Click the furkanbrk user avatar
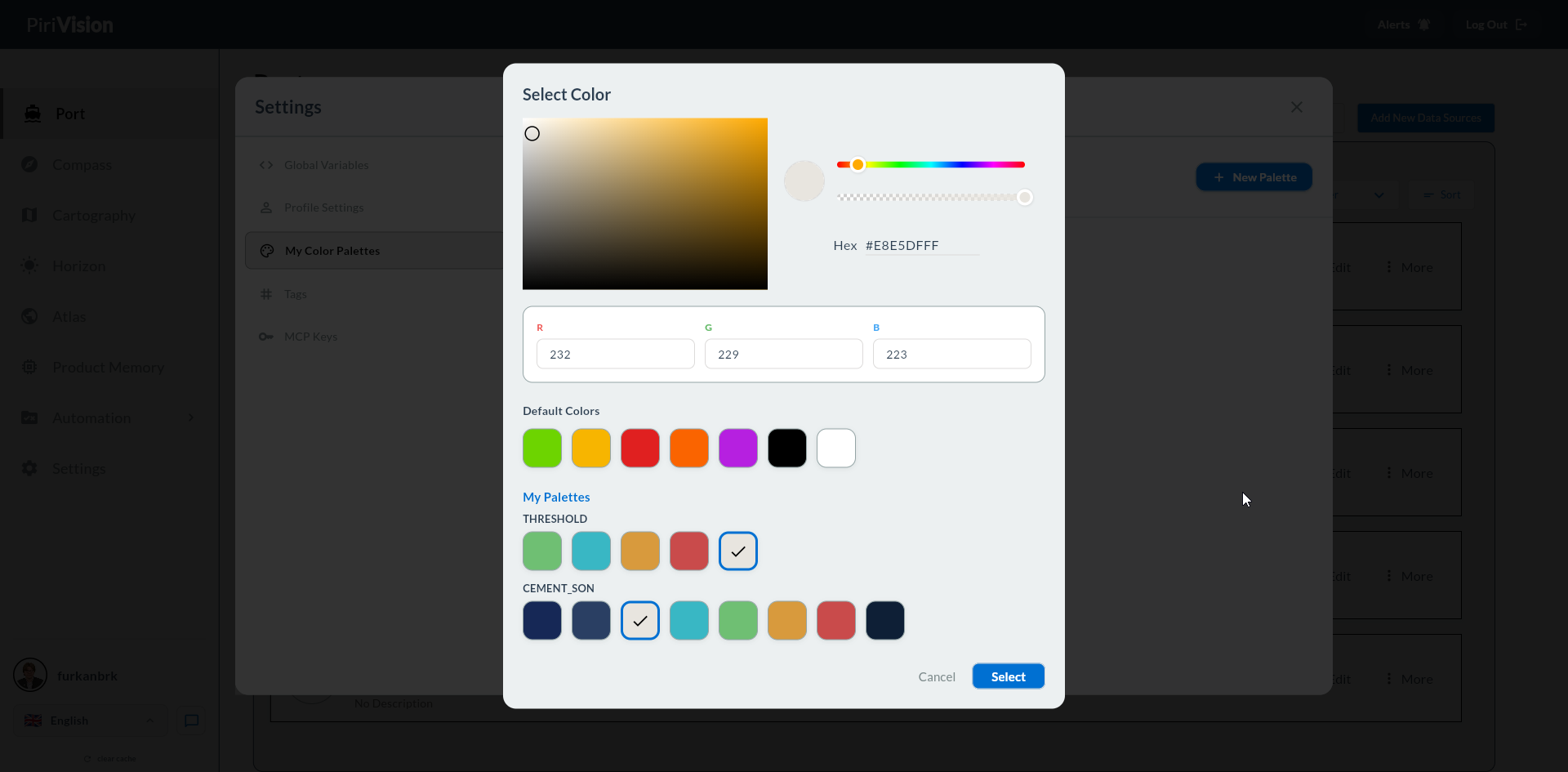Image resolution: width=1568 pixels, height=772 pixels. pyautogui.click(x=30, y=676)
